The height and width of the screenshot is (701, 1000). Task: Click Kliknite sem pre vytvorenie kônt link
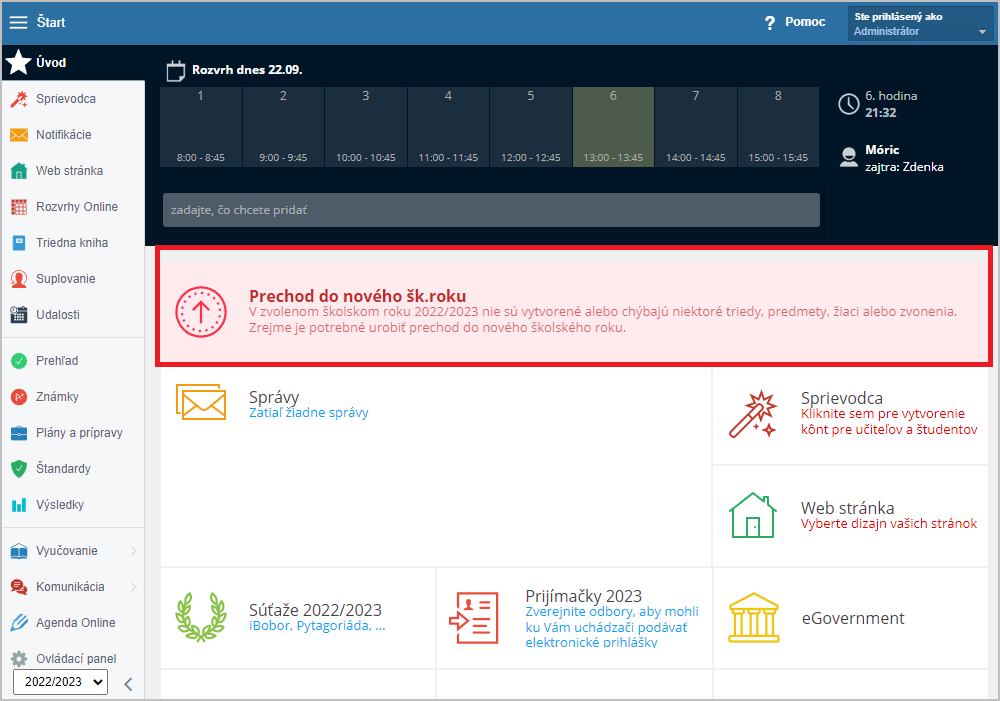tap(889, 422)
